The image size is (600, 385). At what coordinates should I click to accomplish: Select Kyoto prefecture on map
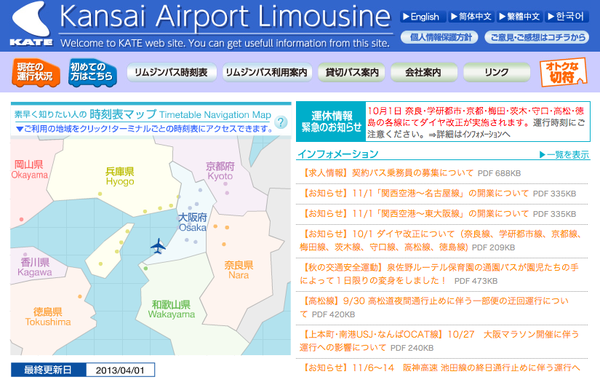pos(220,171)
